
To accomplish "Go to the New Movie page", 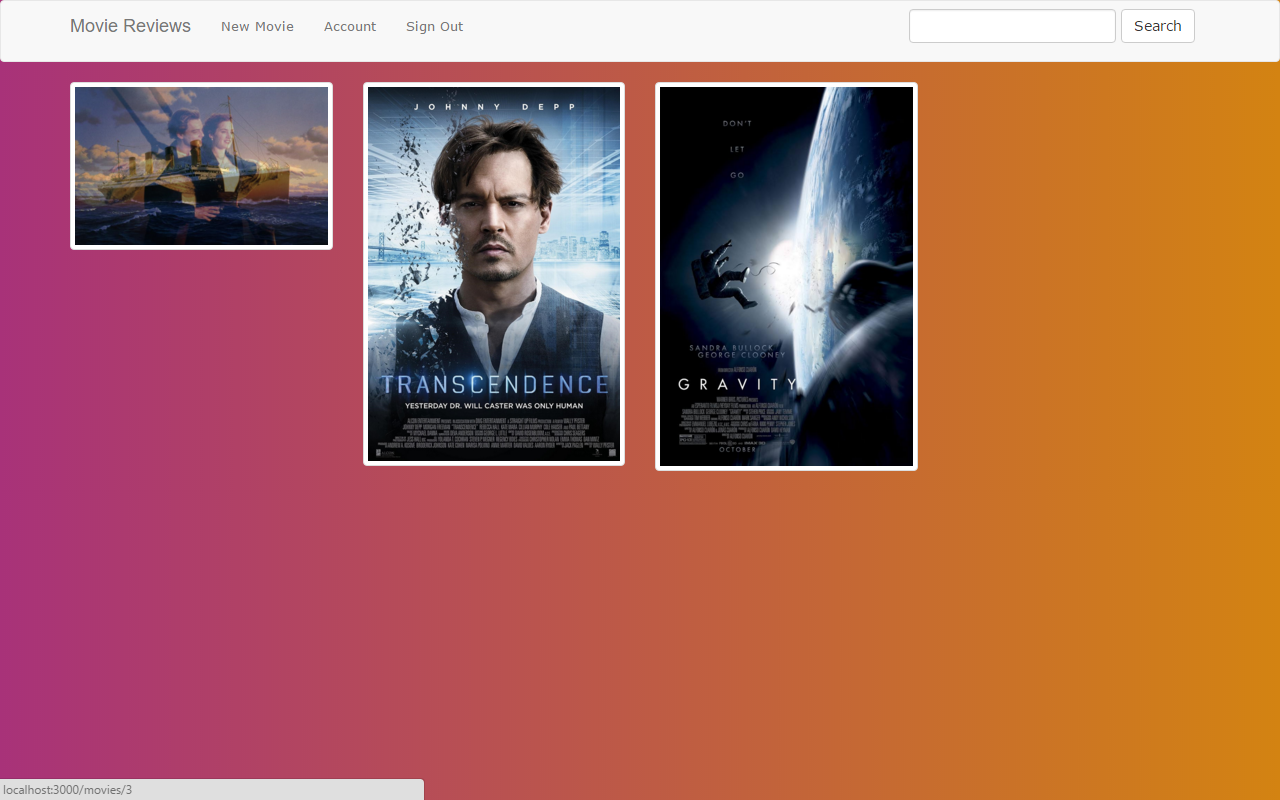I will 257,27.
